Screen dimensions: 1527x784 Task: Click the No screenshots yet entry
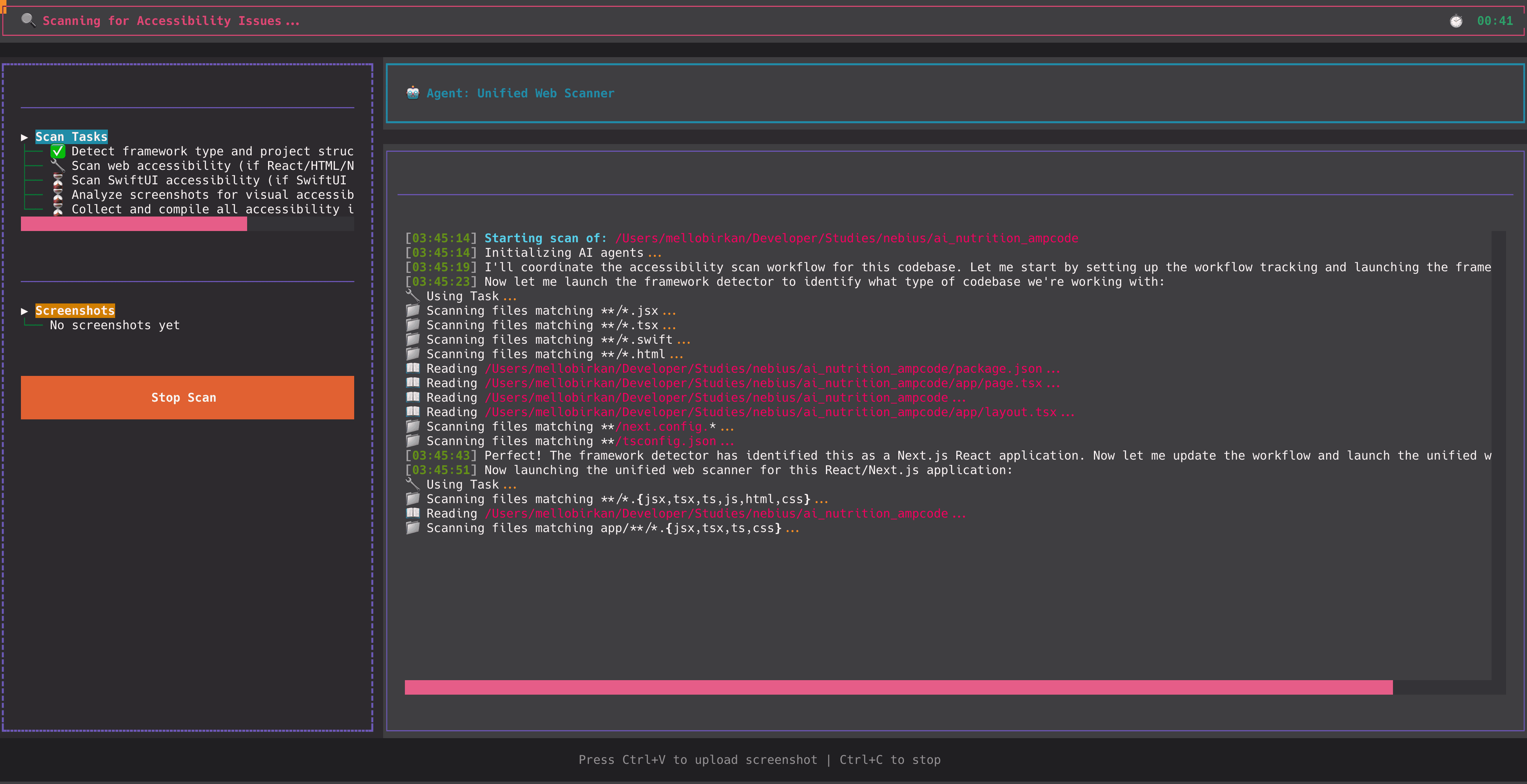[x=114, y=325]
